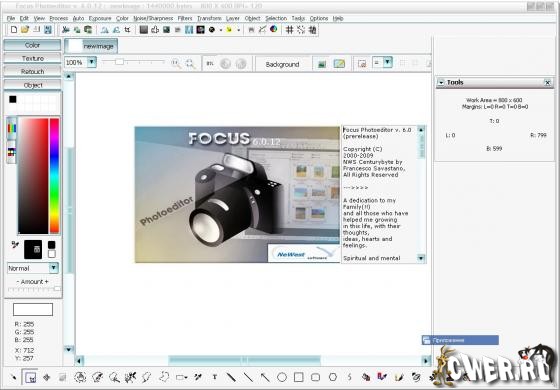Open the Filters menu
Screen dimensions: 560x390
(185, 18)
